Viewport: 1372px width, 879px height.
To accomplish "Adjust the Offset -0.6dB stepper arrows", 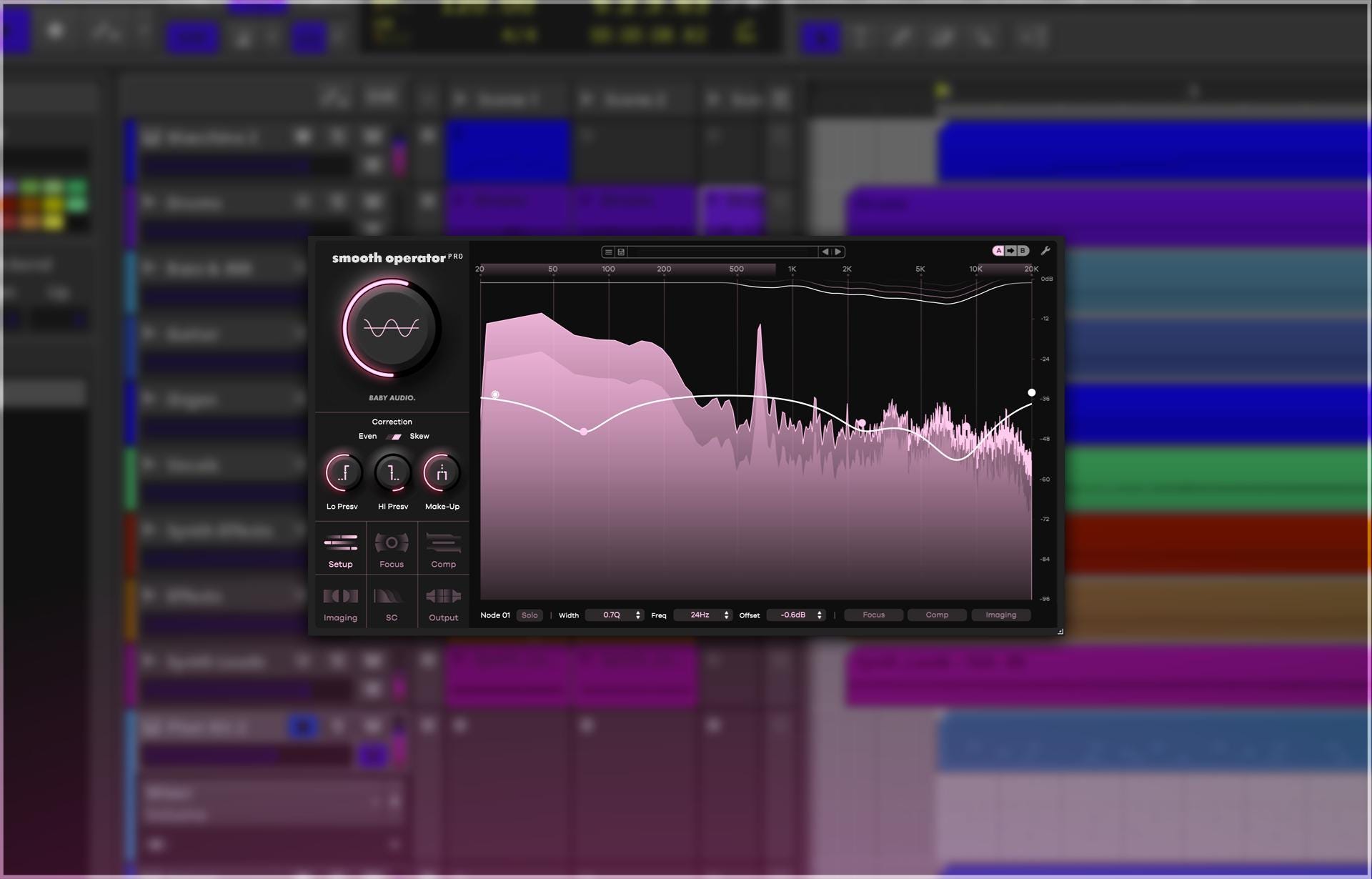I will click(819, 615).
